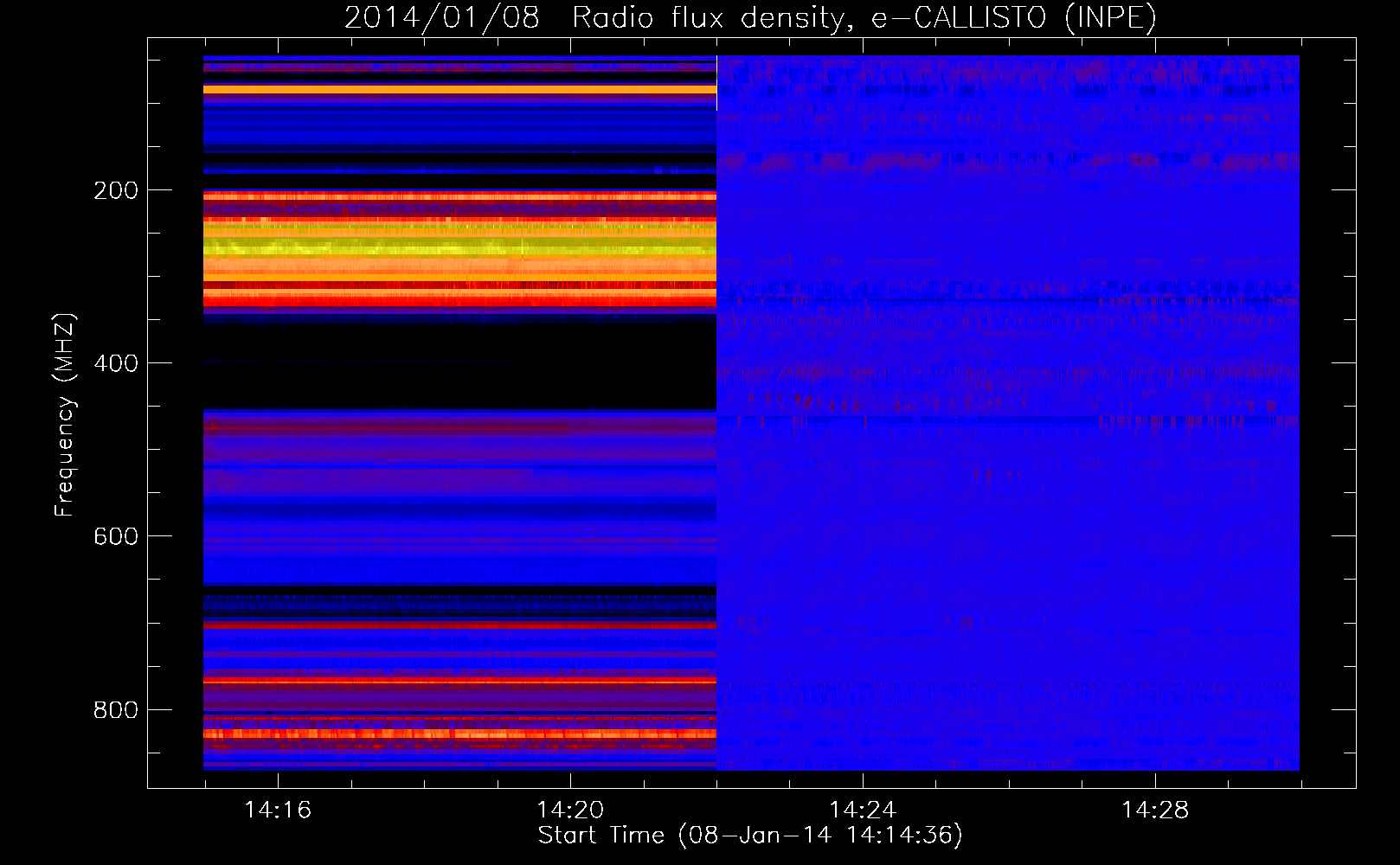
Task: Click the 14:20 time tick label
Action: [x=570, y=810]
